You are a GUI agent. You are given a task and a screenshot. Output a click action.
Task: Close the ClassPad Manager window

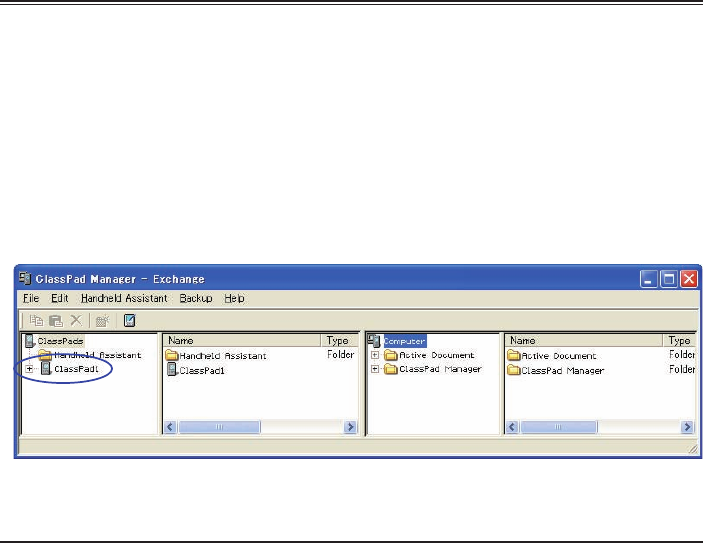[x=689, y=279]
